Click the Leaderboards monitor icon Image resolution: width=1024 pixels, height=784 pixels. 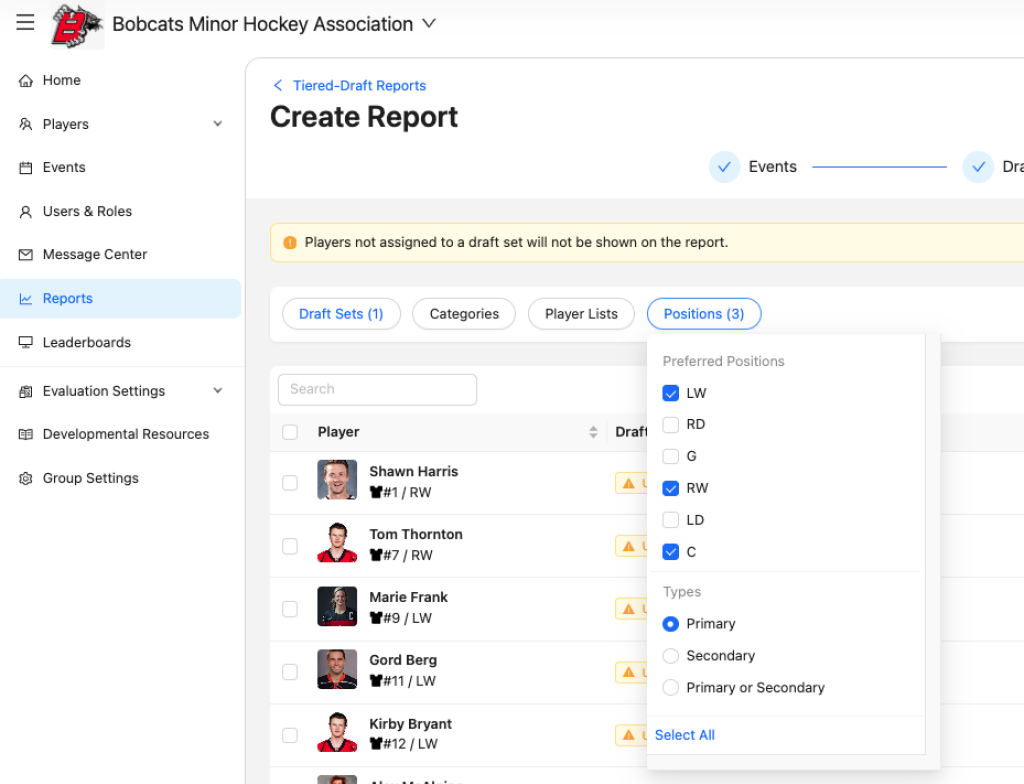26,343
